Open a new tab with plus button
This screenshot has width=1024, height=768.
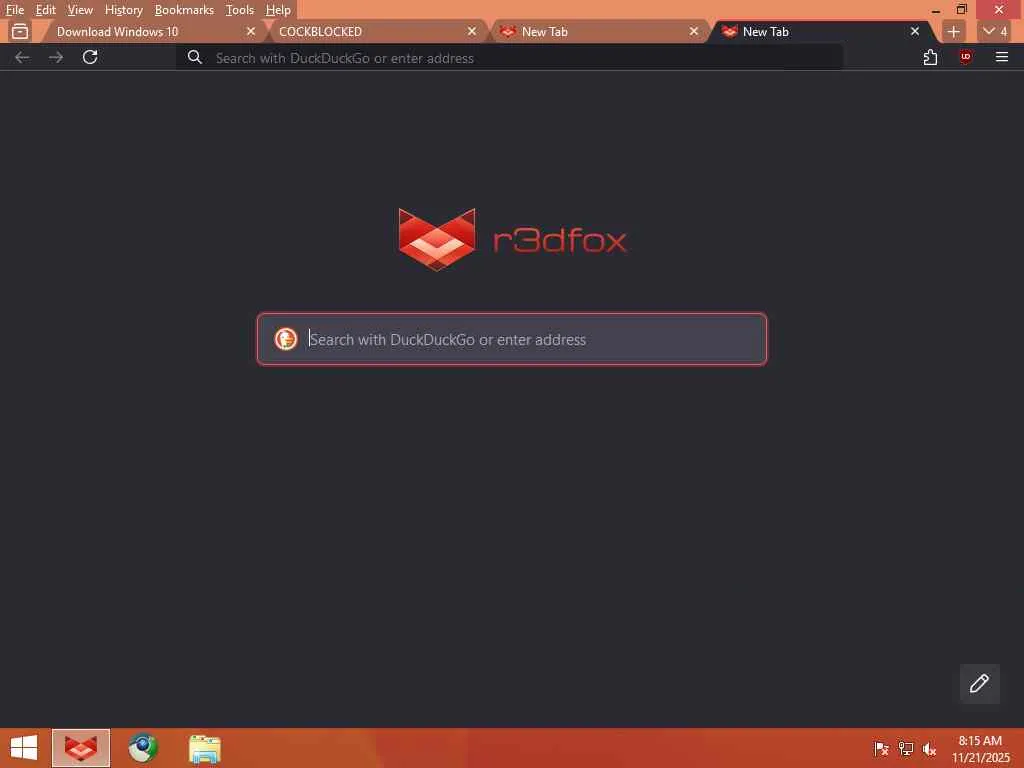point(953,31)
